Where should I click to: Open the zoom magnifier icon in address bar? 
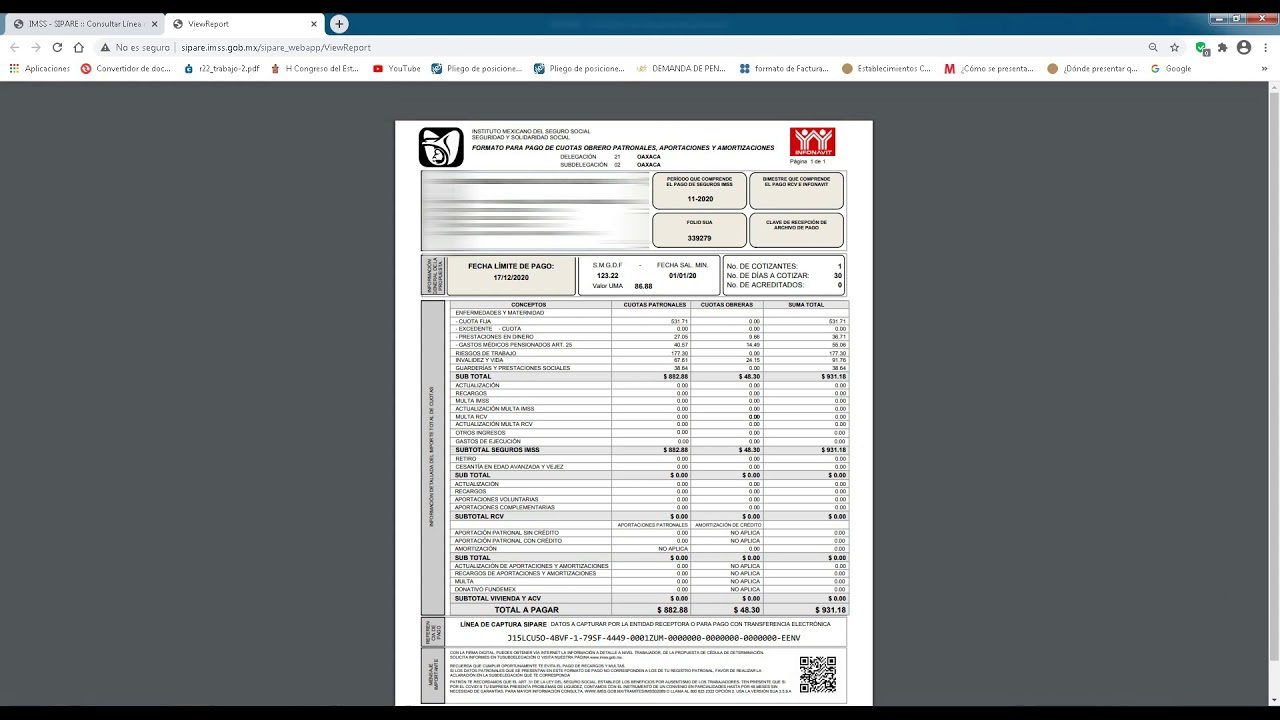pyautogui.click(x=1153, y=47)
